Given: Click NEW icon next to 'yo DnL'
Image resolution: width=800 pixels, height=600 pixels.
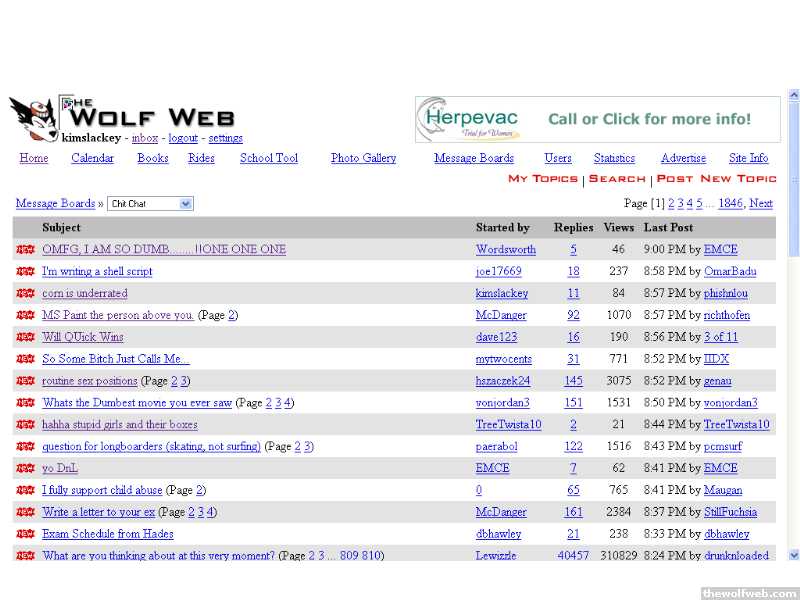Looking at the screenshot, I should click(x=25, y=469).
